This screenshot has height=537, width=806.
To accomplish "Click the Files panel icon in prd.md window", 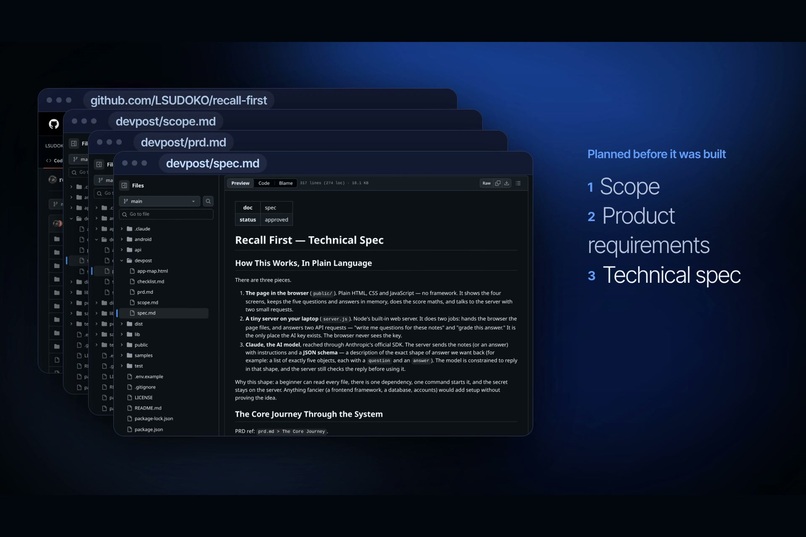I will pyautogui.click(x=99, y=164).
